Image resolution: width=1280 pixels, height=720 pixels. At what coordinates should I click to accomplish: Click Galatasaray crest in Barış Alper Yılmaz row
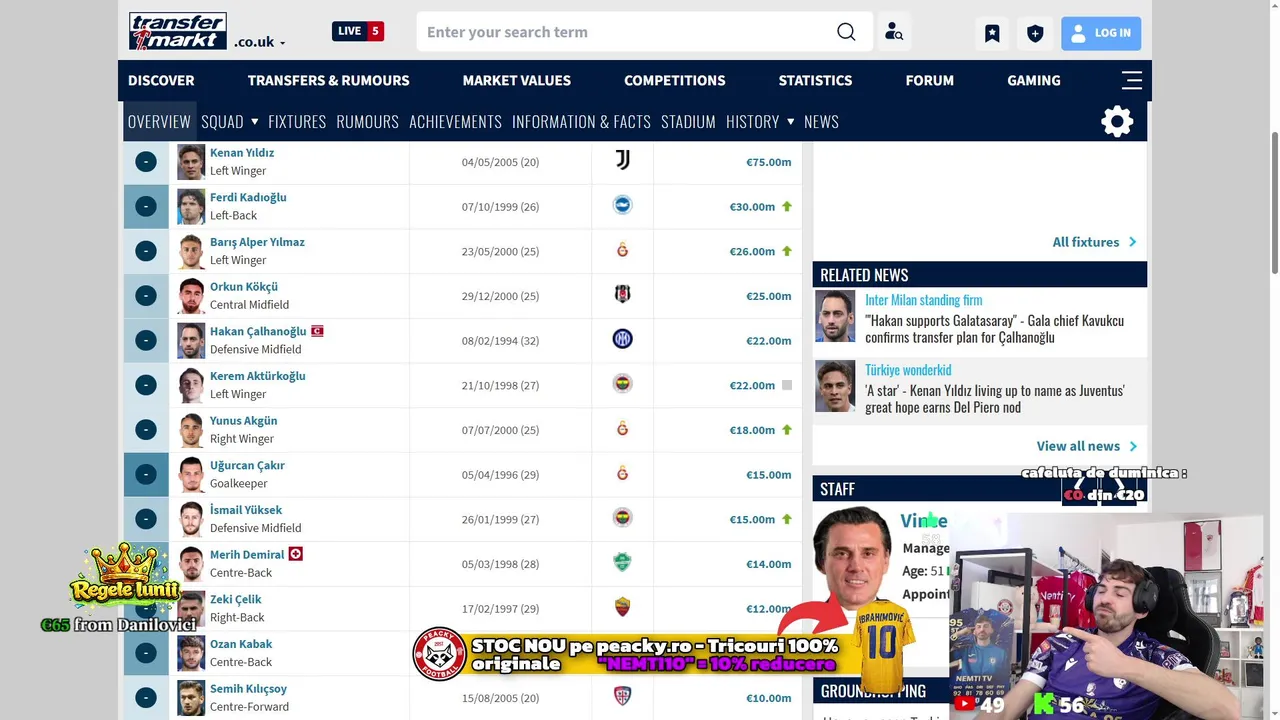(622, 250)
